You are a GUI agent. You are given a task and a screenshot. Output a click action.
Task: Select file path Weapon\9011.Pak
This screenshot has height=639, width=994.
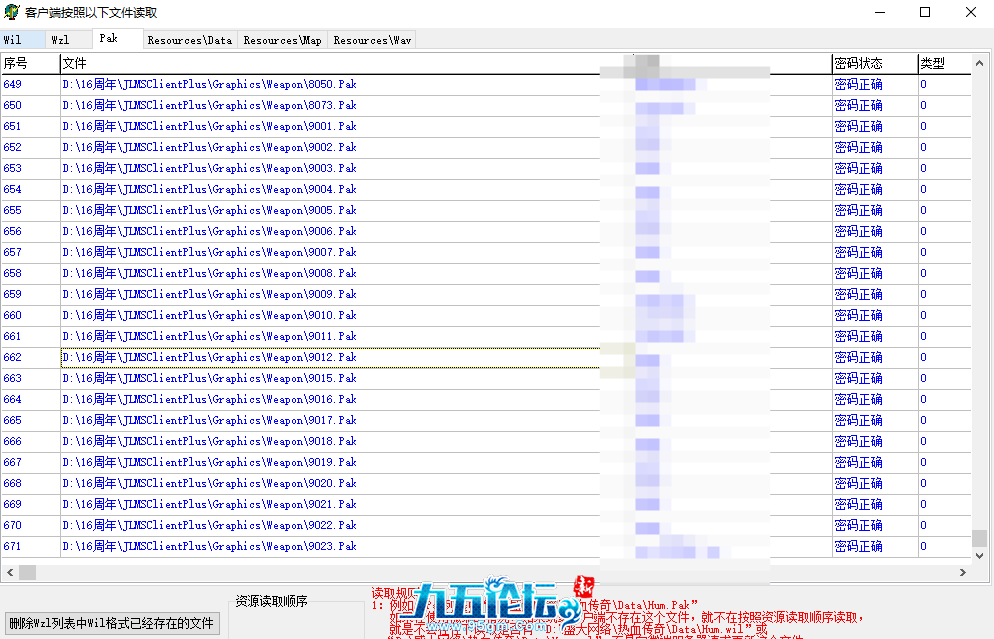click(209, 336)
